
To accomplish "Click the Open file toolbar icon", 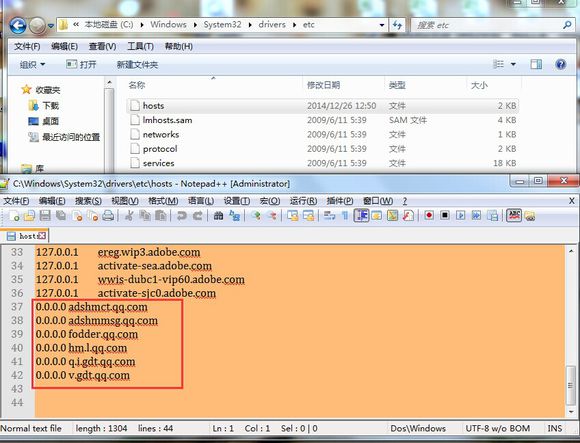I will (x=29, y=215).
